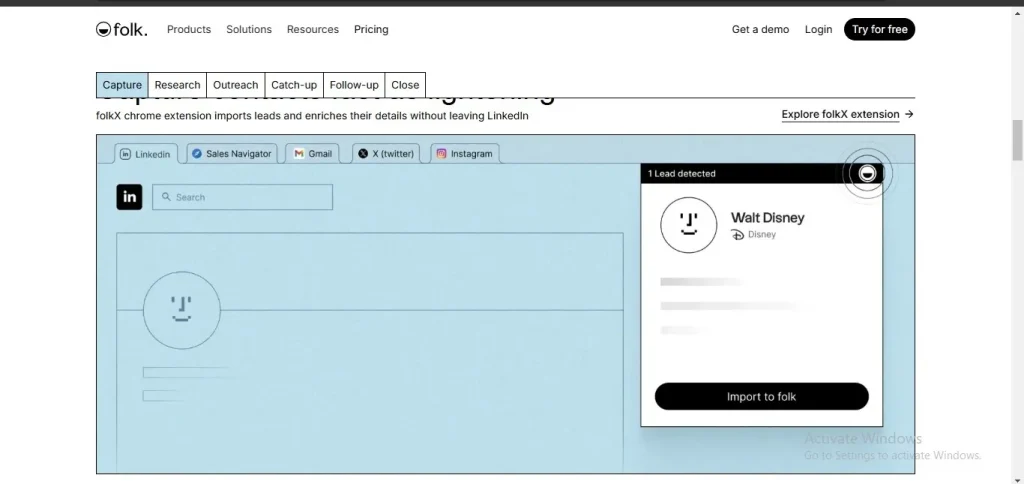The width and height of the screenshot is (1024, 484).
Task: Click the black LinkedIn logo square
Action: point(129,197)
